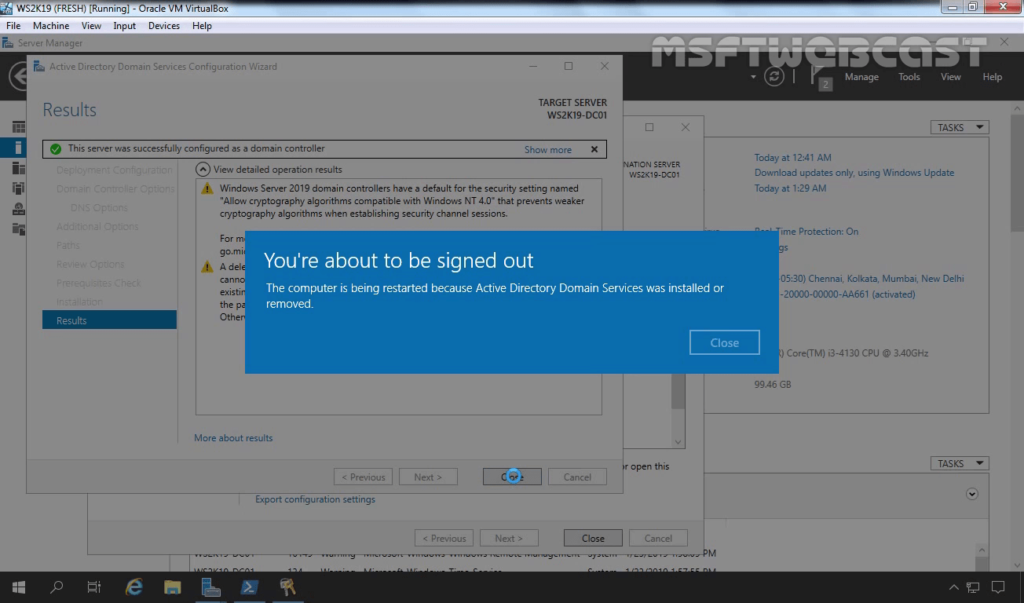This screenshot has width=1024, height=603.
Task: Open PowerShell from taskbar
Action: (249, 587)
